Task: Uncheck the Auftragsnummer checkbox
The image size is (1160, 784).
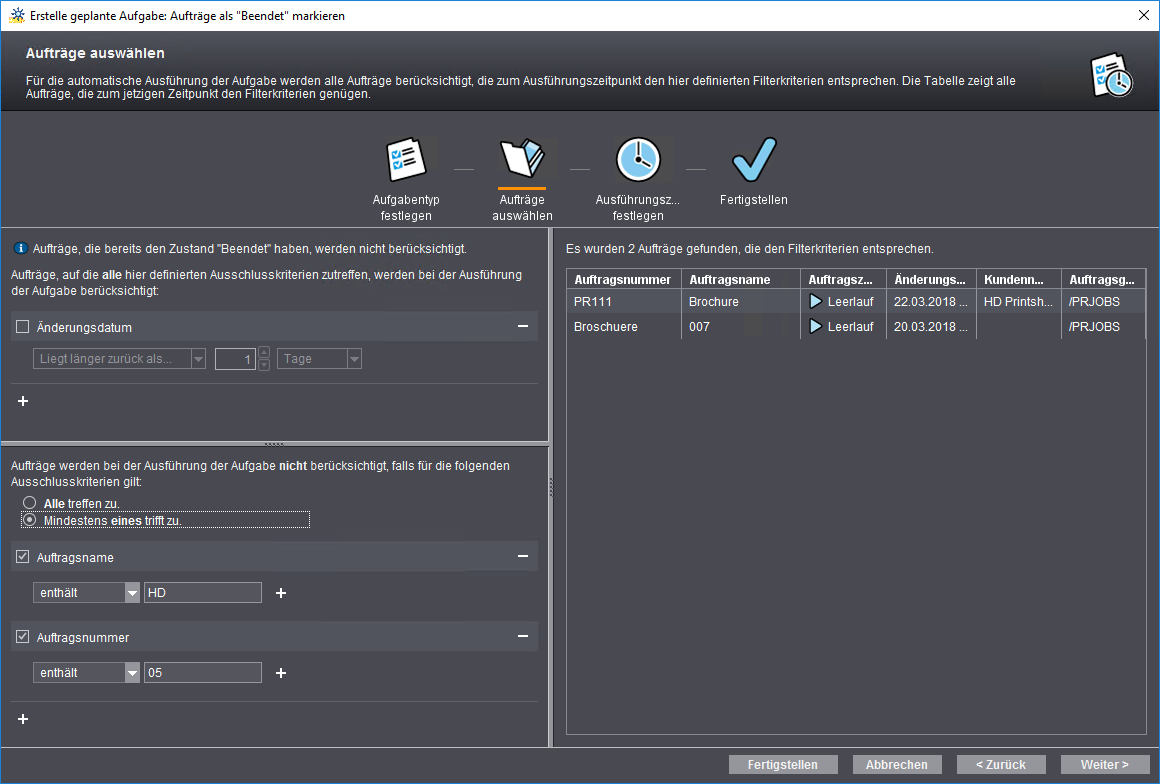Action: tap(23, 637)
